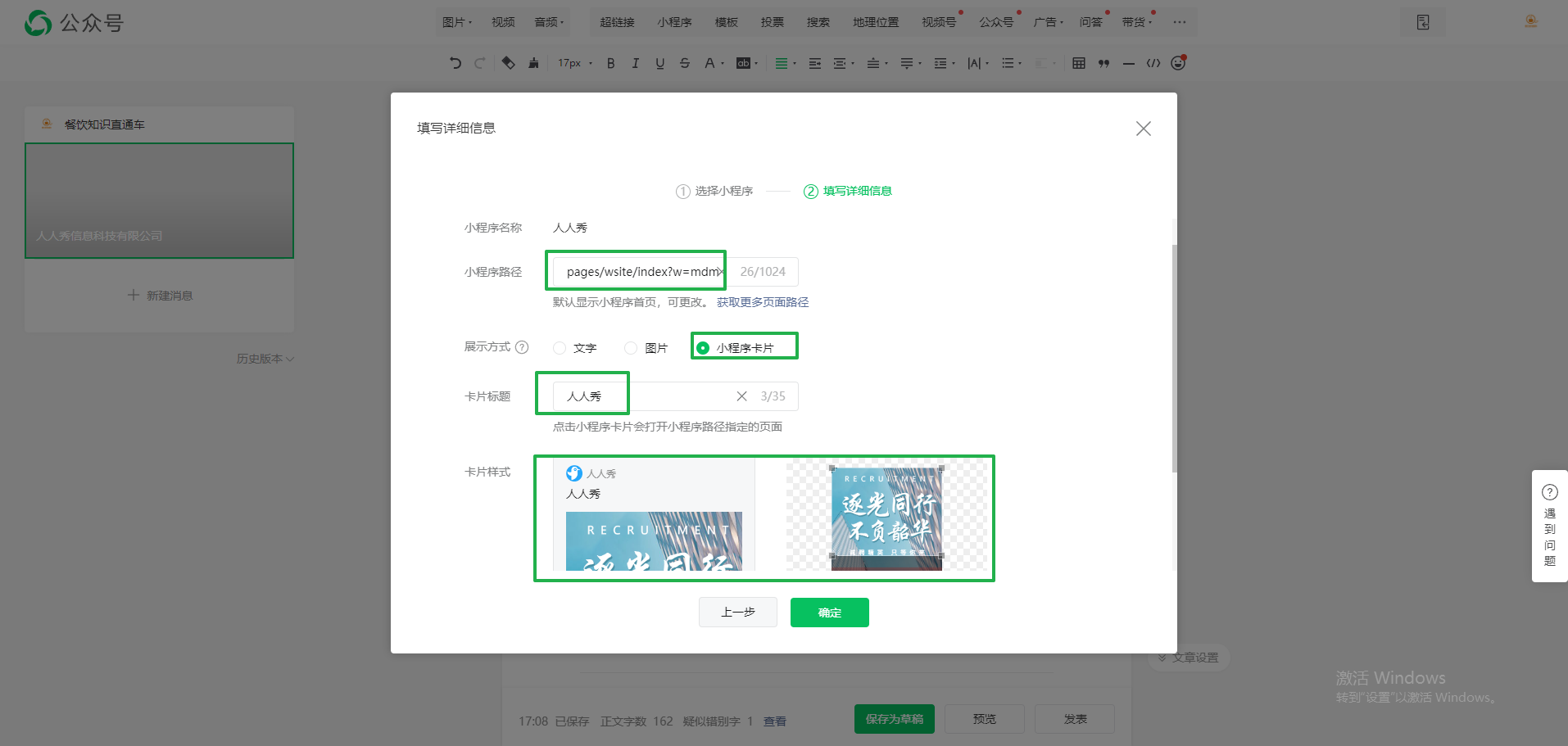This screenshot has width=1568, height=746.
Task: Activate the format painter brush
Action: point(533,63)
